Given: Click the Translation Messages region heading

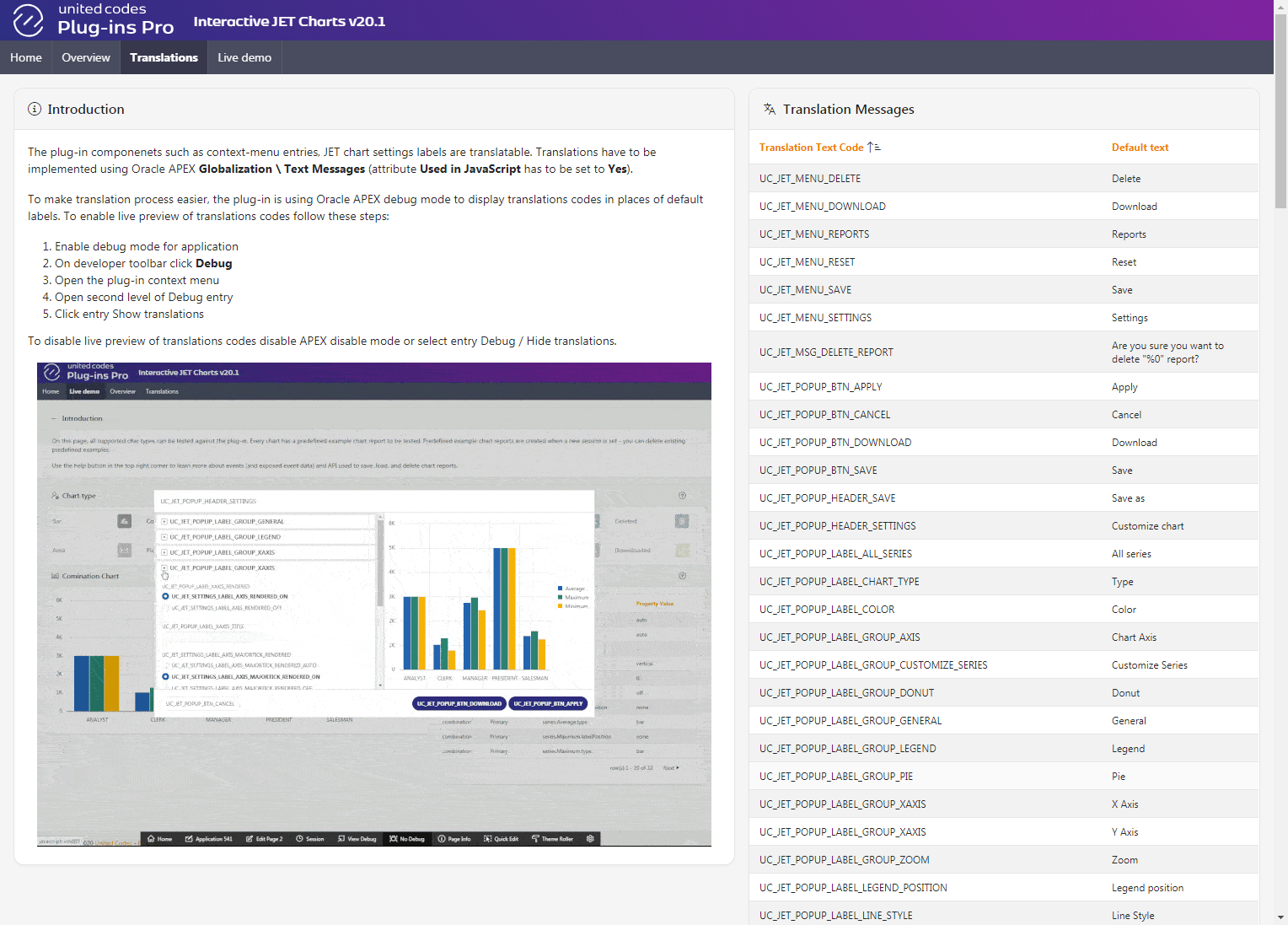Looking at the screenshot, I should click(x=848, y=109).
